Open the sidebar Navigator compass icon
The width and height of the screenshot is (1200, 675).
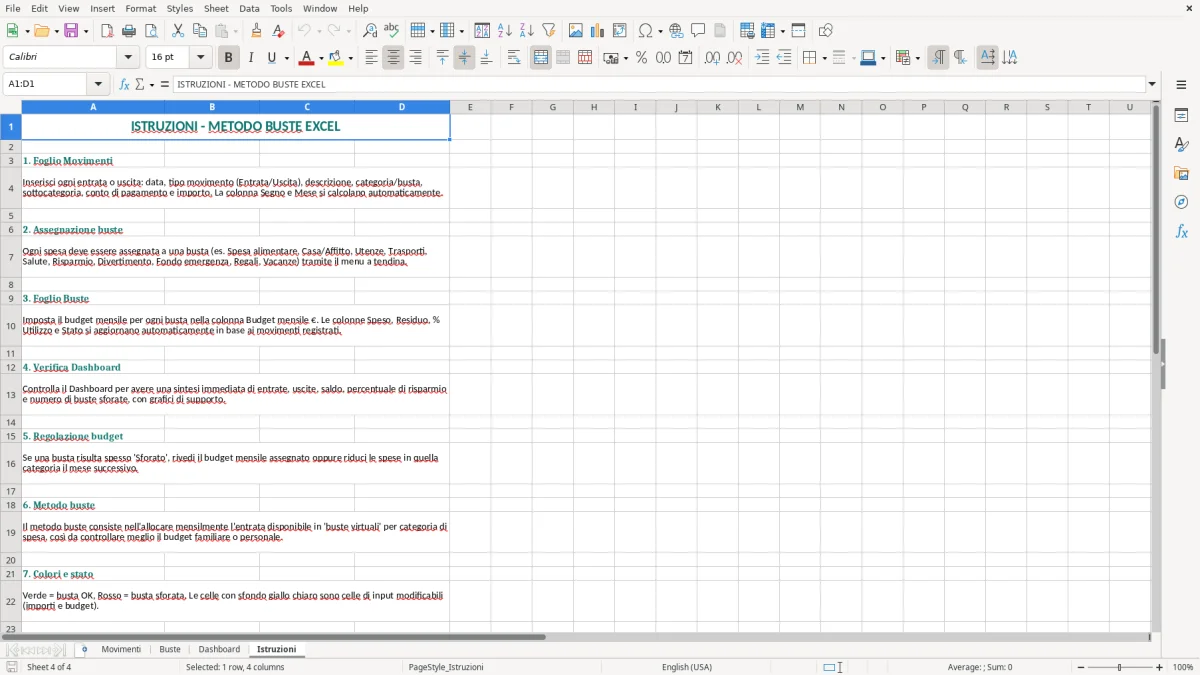(x=1181, y=202)
